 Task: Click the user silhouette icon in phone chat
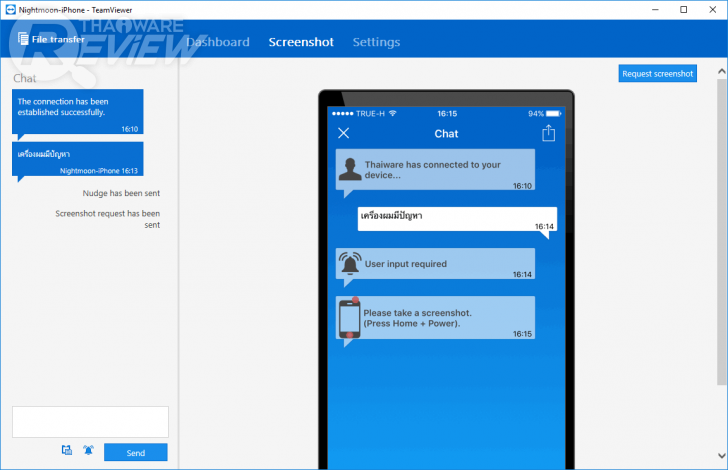349,169
